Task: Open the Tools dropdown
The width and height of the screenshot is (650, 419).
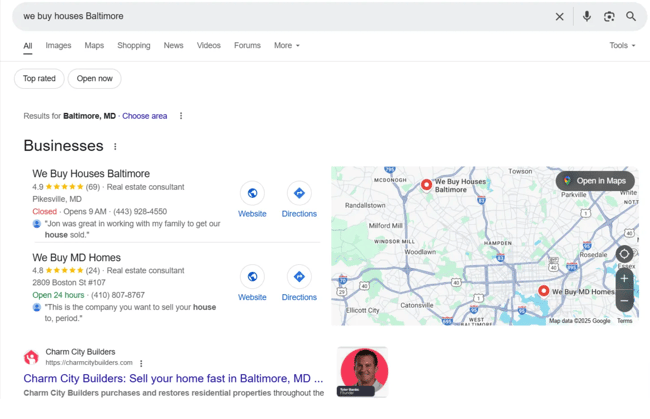Action: (622, 46)
